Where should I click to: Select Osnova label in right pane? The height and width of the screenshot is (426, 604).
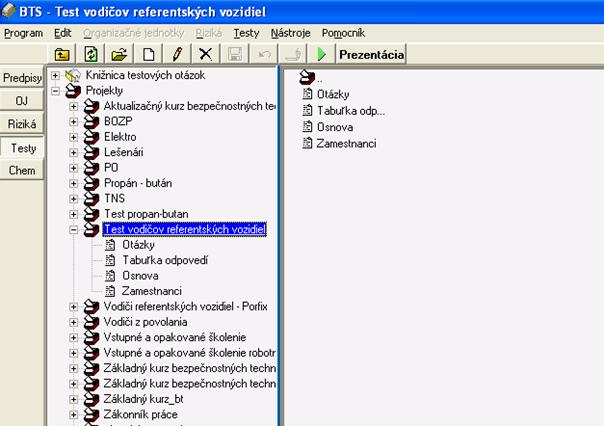[335, 127]
